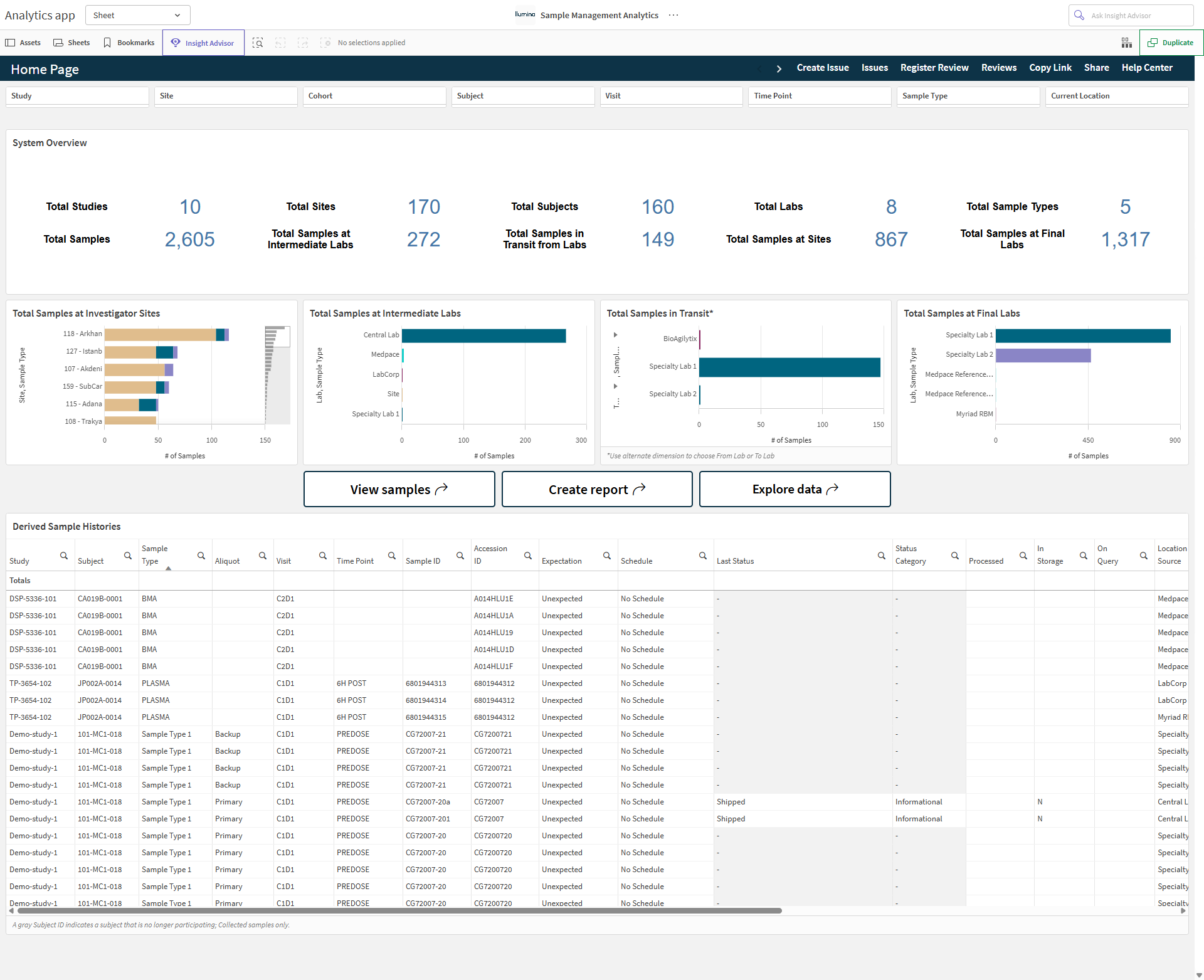The width and height of the screenshot is (1204, 980).
Task: Search the On Query column
Action: pos(1144,556)
